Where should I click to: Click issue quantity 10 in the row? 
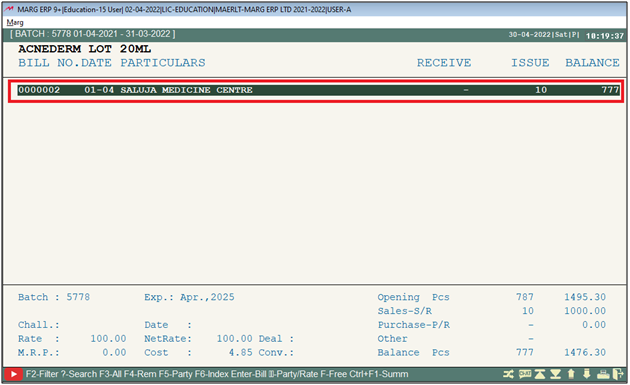pos(541,90)
